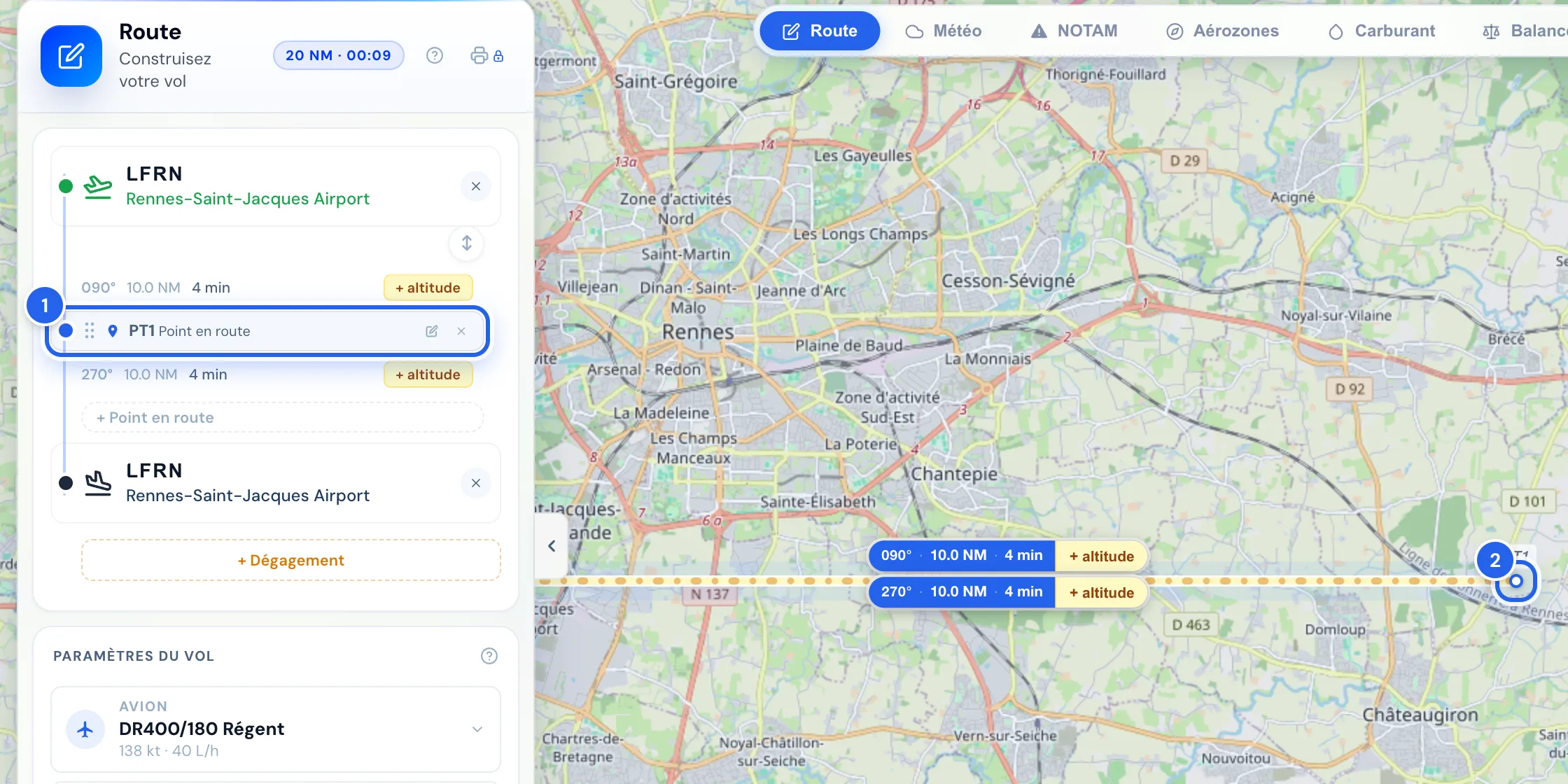Select the PT1 waypoint marker on the map
This screenshot has width=1568, height=784.
[x=1516, y=581]
